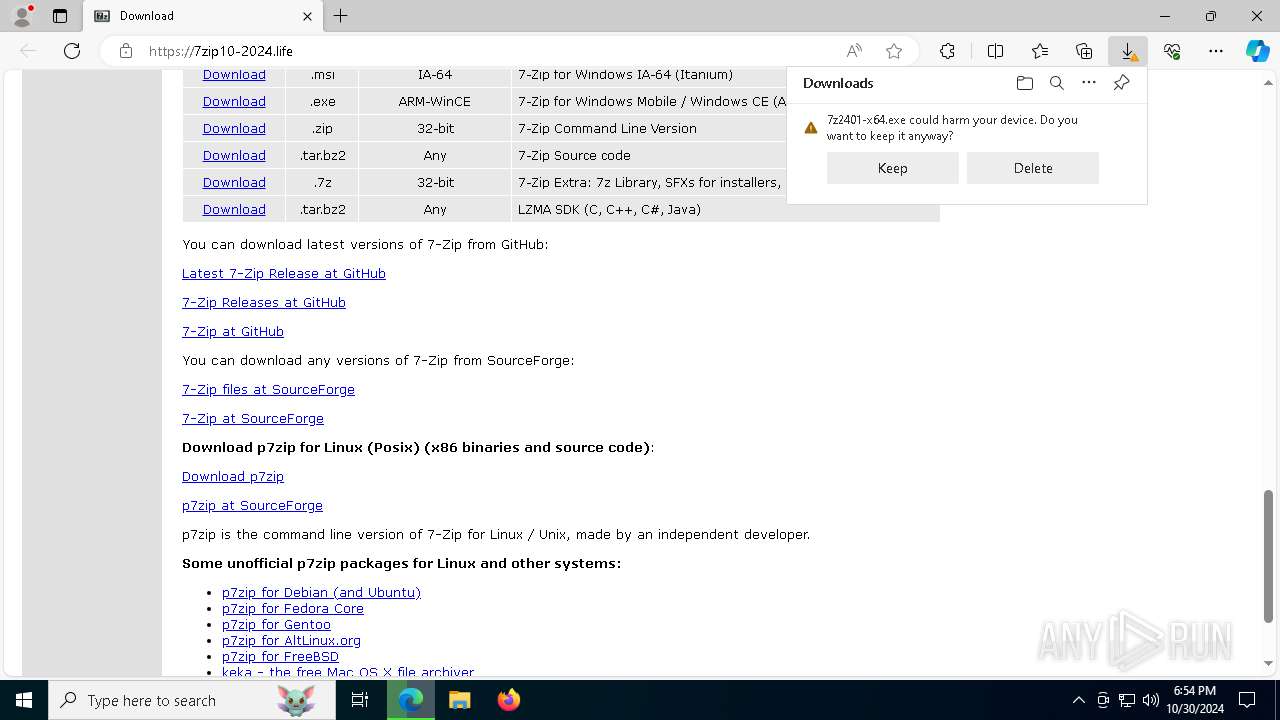Open the tab actions menu icon
Image resolution: width=1280 pixels, height=720 pixels.
(x=60, y=16)
